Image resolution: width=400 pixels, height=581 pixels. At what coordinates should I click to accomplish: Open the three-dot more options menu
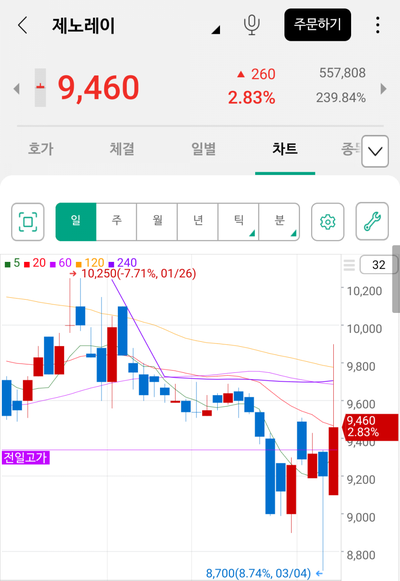point(377,25)
